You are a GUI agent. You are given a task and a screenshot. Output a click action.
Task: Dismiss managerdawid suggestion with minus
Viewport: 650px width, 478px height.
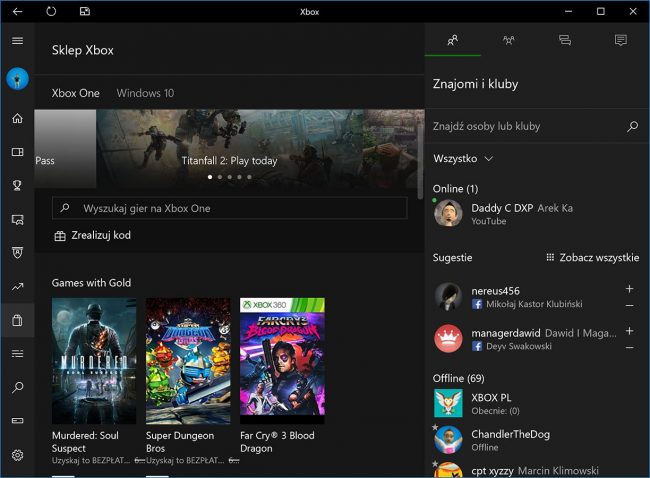pos(629,347)
